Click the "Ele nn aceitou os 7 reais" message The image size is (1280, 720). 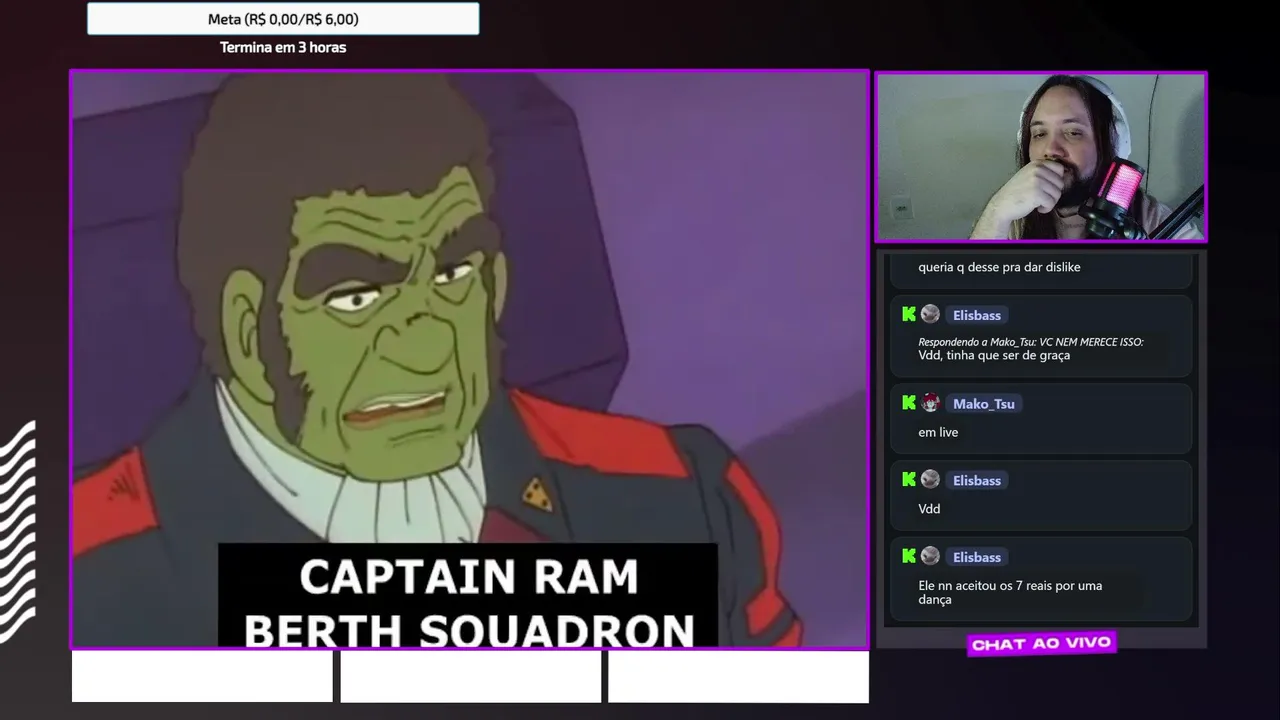click(x=1010, y=592)
